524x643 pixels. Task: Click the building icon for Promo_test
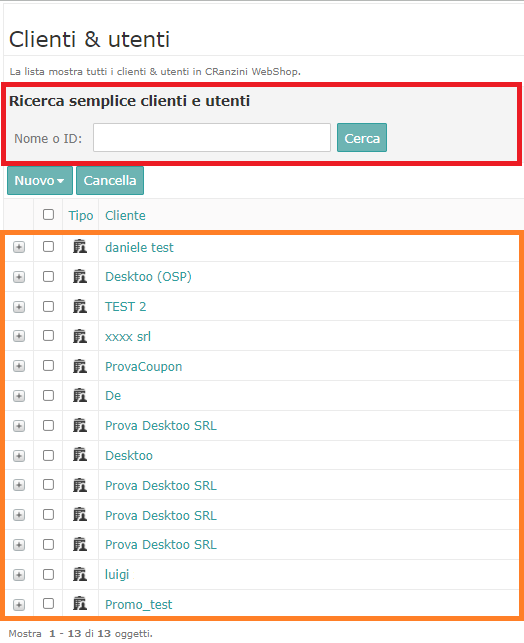(80, 604)
